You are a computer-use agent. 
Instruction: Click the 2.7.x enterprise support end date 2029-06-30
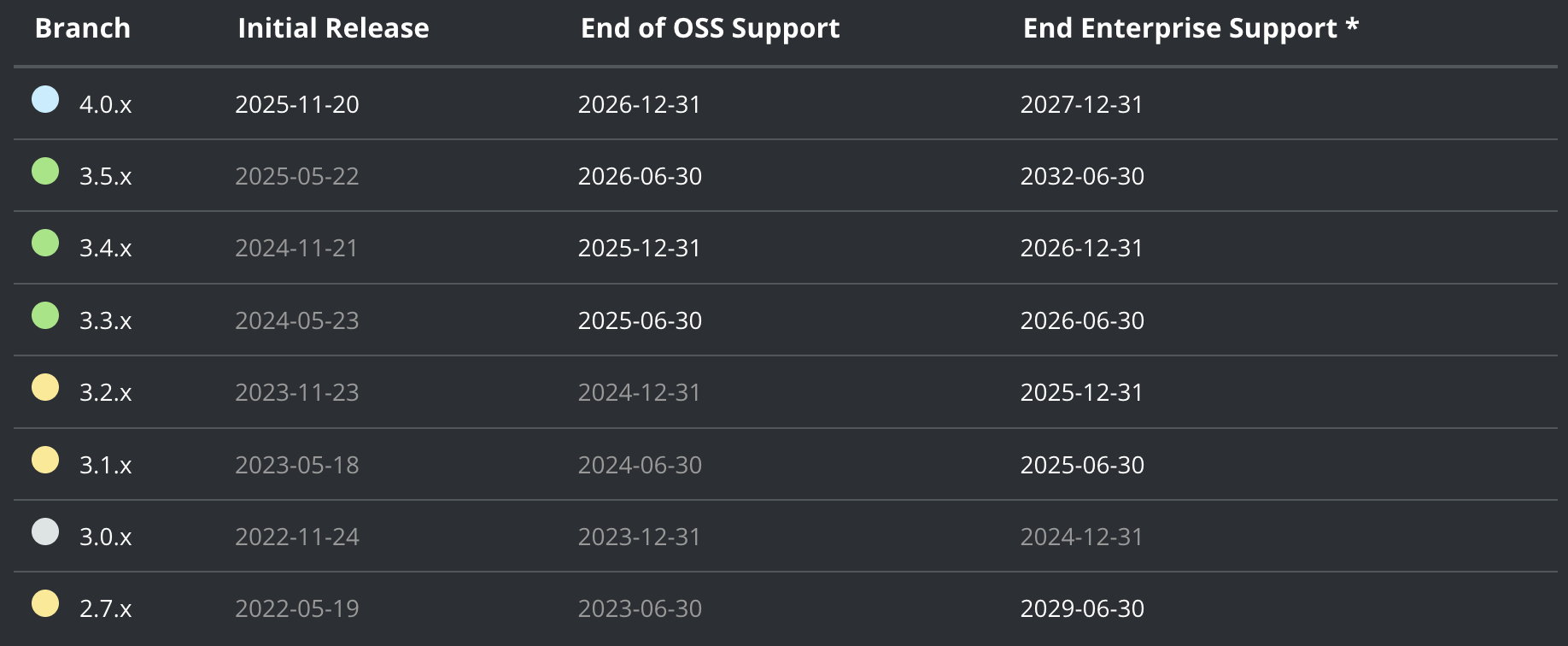click(1082, 608)
